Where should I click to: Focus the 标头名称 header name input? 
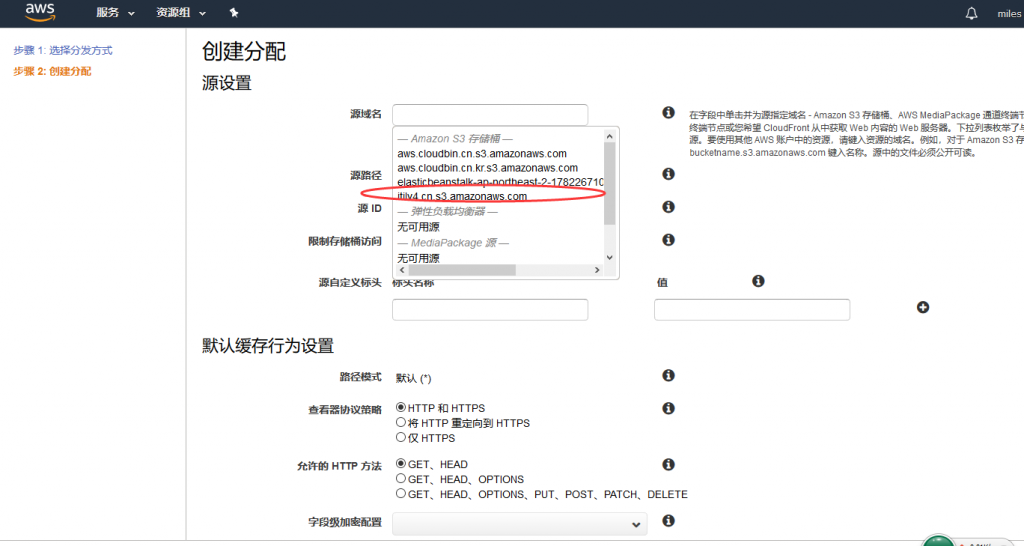[490, 310]
